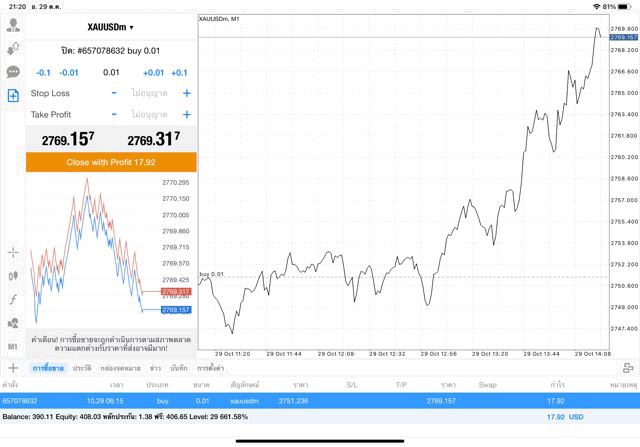This screenshot has height=447, width=640.
Task: Tap the candlestick chart type icon
Action: 13,276
